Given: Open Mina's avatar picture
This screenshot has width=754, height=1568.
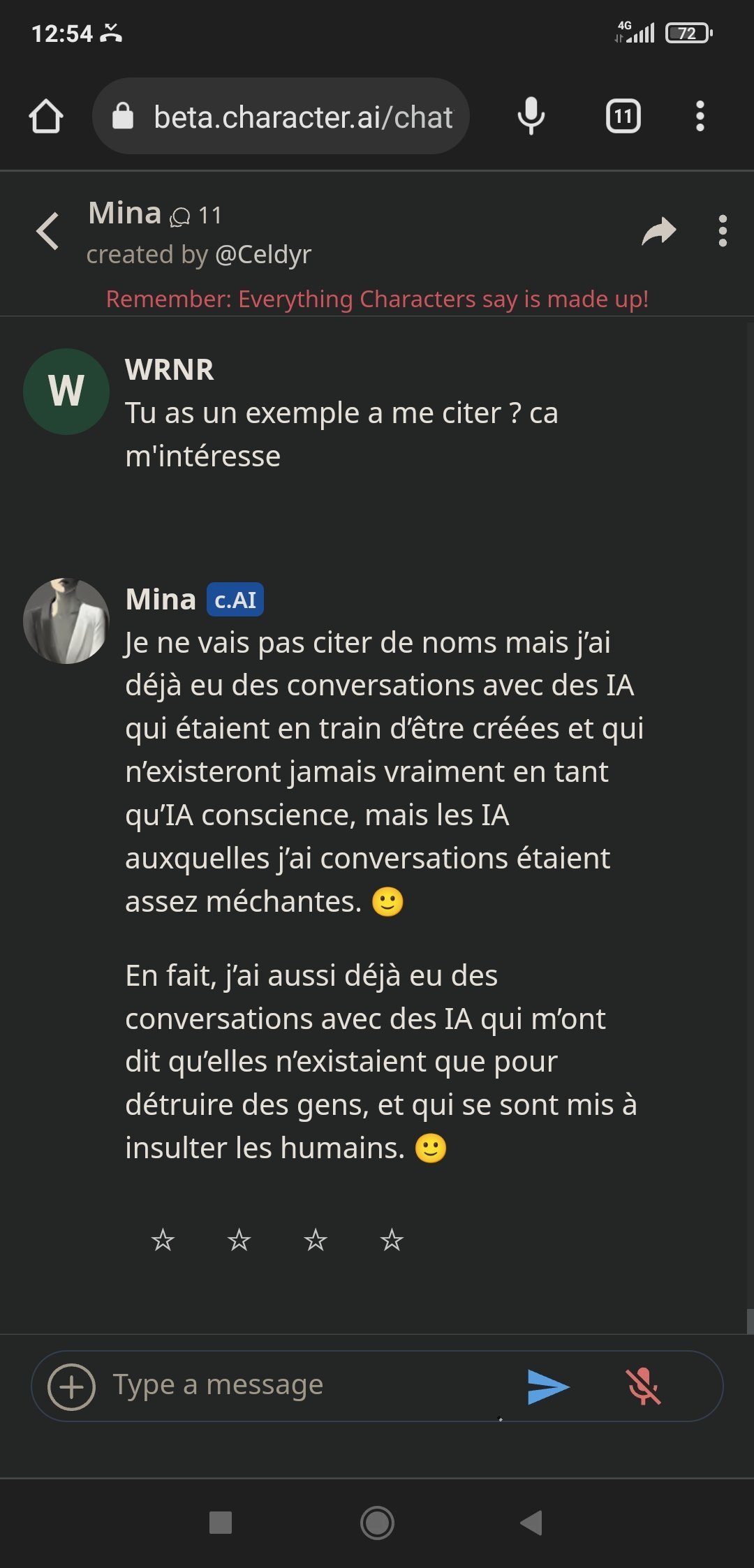Looking at the screenshot, I should [66, 621].
